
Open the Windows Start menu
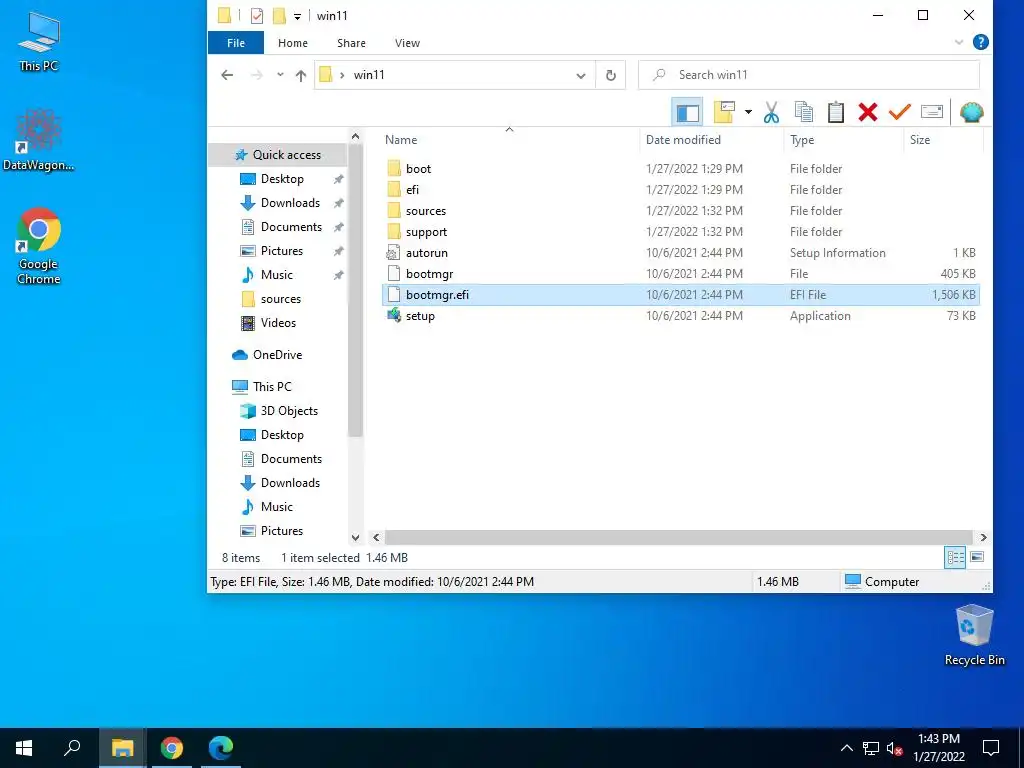pos(24,748)
